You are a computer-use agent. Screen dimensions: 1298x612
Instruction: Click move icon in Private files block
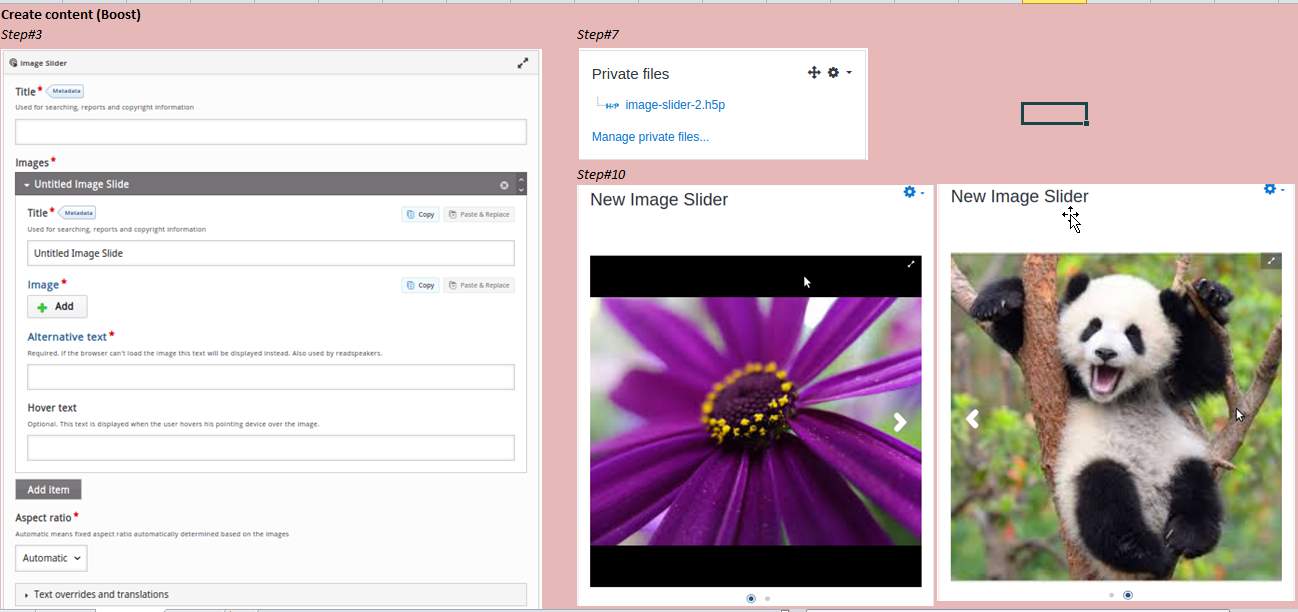point(814,73)
